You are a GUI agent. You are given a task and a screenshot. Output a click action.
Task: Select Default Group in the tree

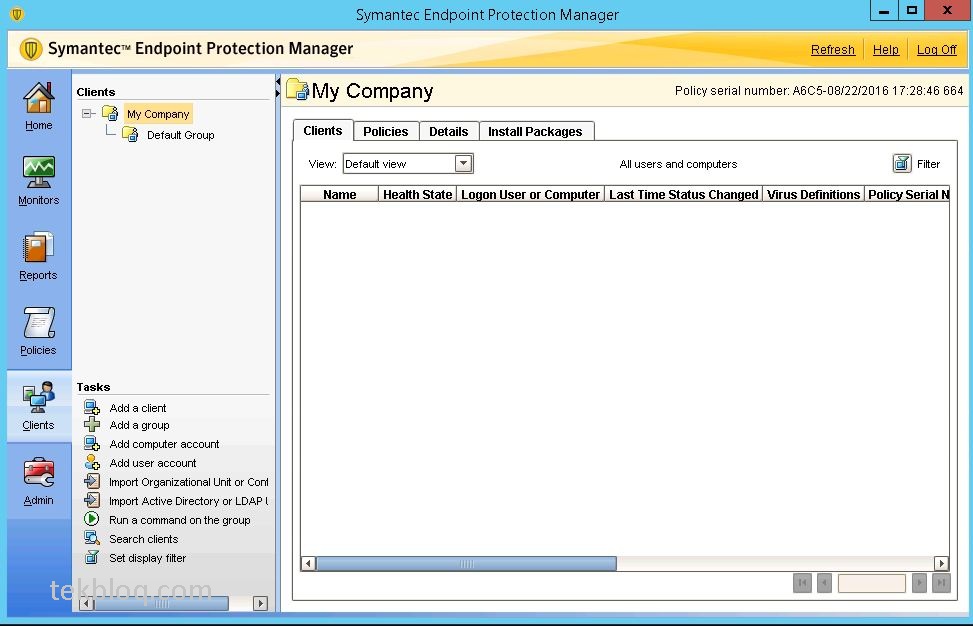pos(181,135)
